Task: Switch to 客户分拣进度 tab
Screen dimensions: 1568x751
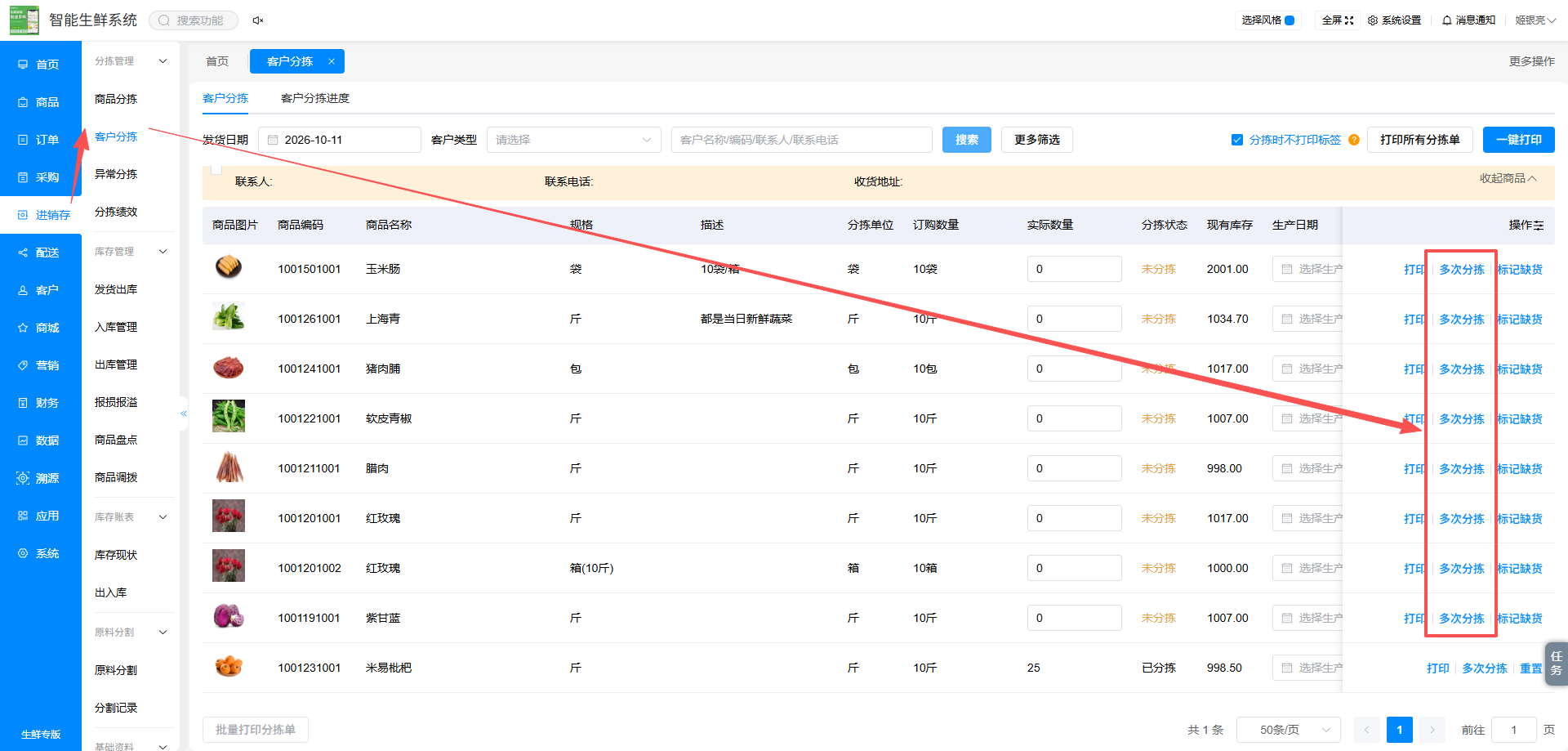Action: 315,98
